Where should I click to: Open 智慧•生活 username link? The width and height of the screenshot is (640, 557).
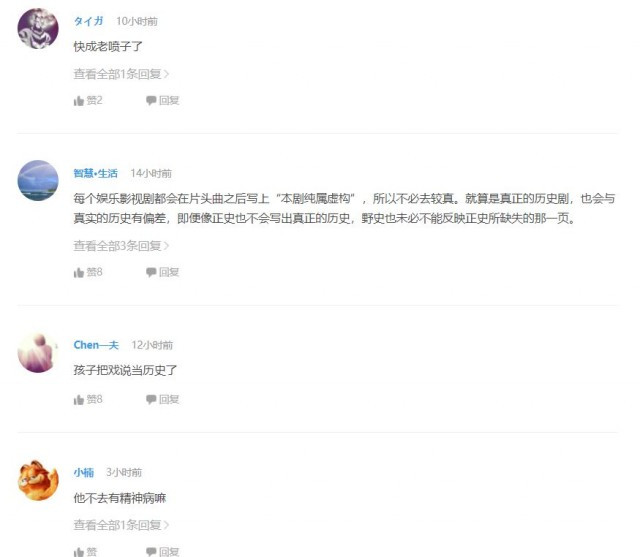(x=96, y=173)
